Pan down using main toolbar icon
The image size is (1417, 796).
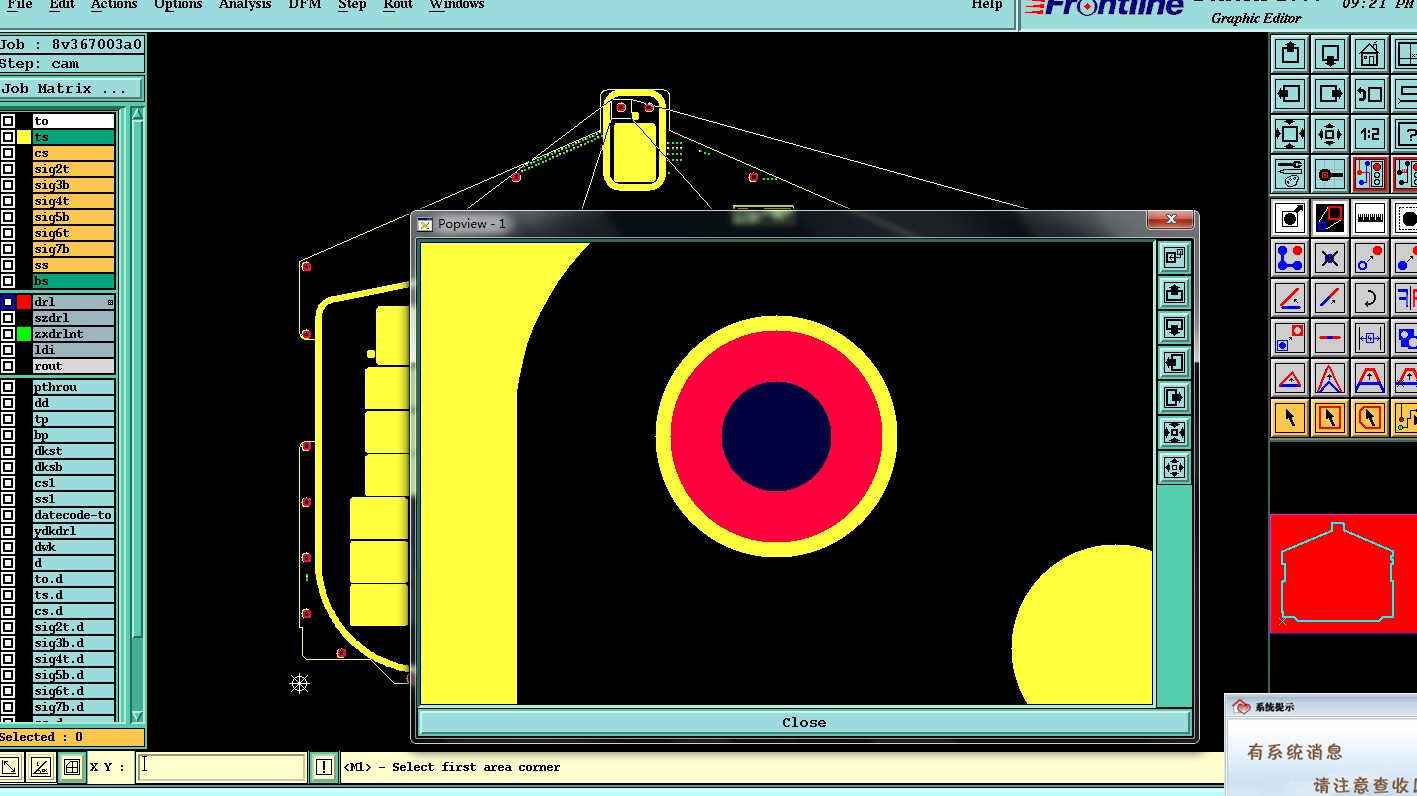click(x=1330, y=53)
